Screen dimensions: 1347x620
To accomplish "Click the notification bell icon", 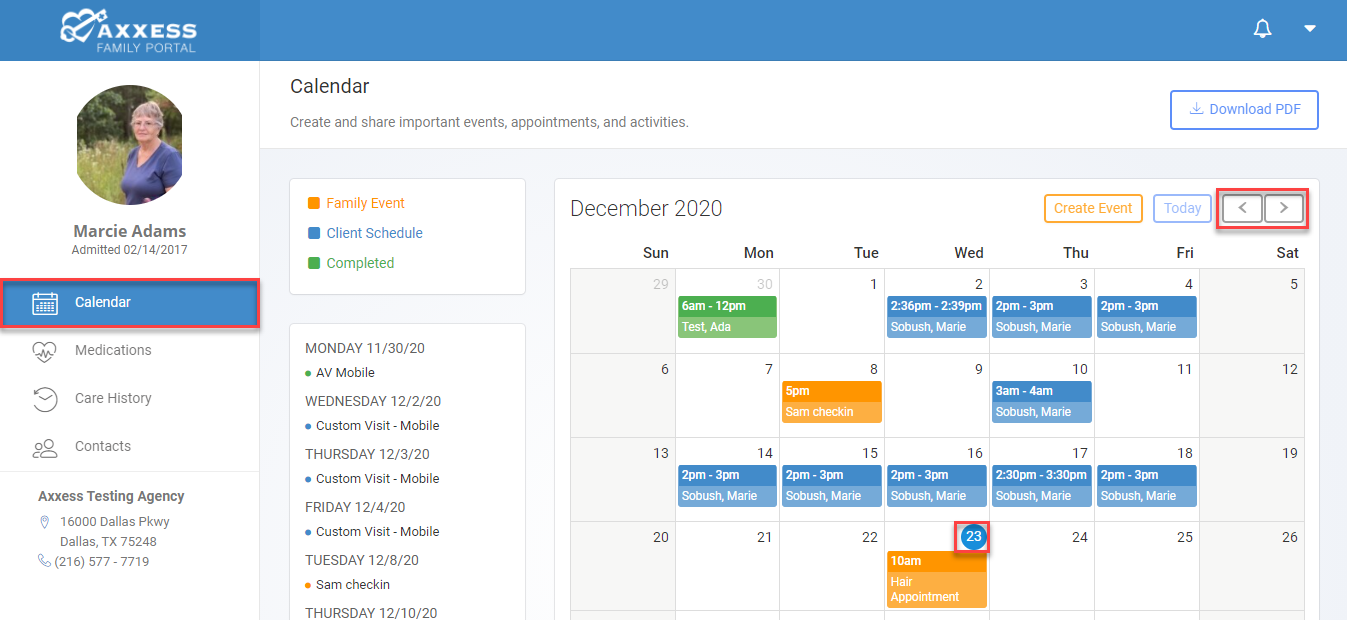I will 1263,29.
